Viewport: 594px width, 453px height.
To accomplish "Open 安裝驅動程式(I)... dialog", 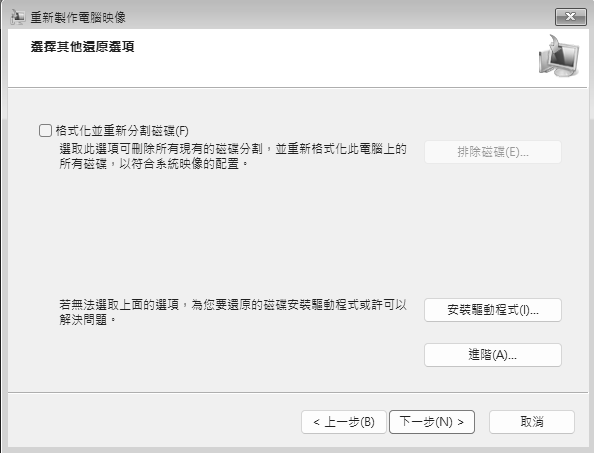I will (x=492, y=310).
